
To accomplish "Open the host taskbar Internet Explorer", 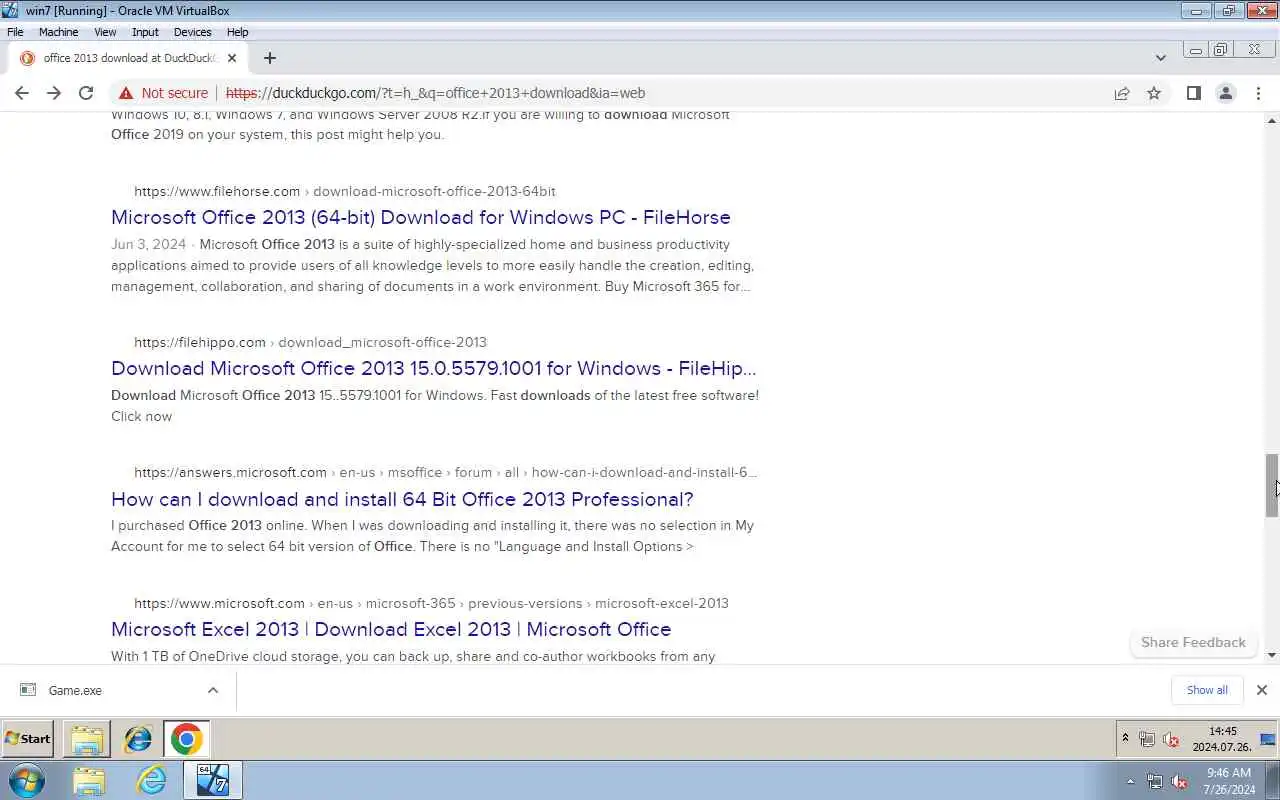I will click(x=151, y=780).
